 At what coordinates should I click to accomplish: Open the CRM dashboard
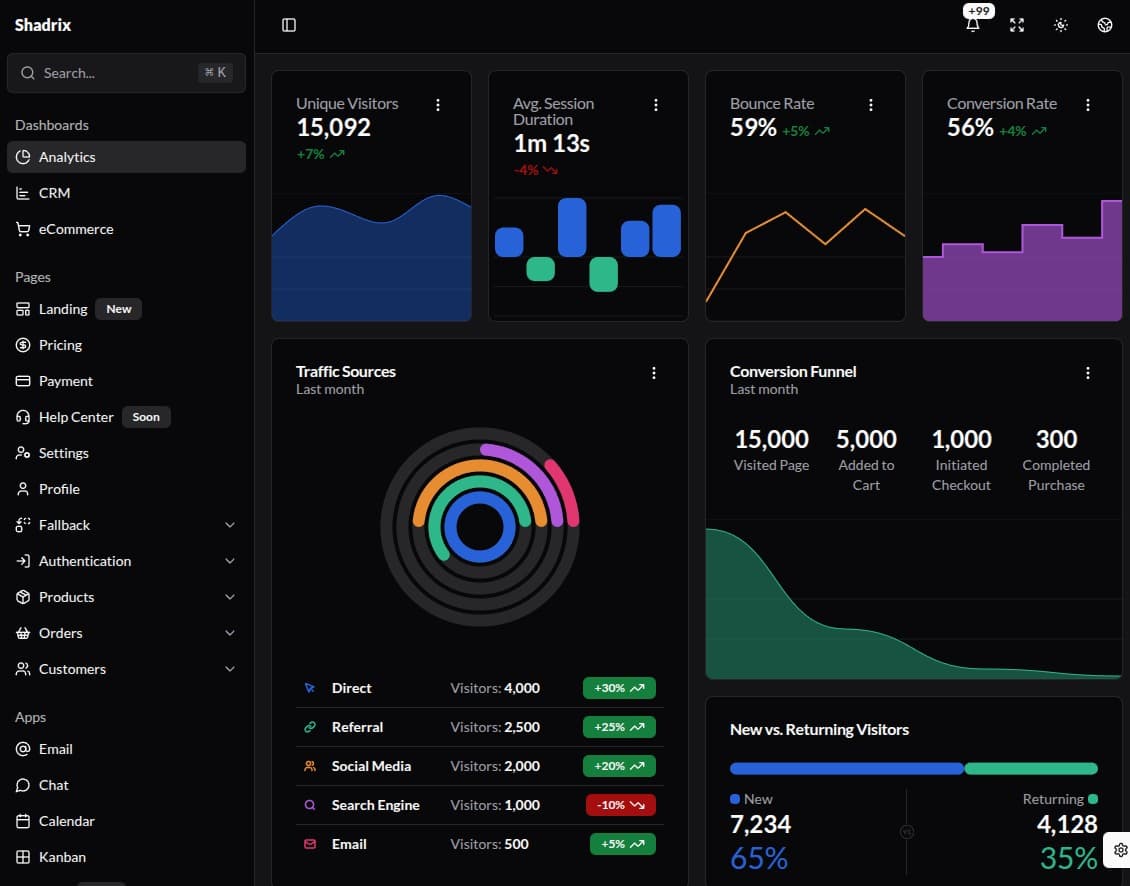[126, 193]
